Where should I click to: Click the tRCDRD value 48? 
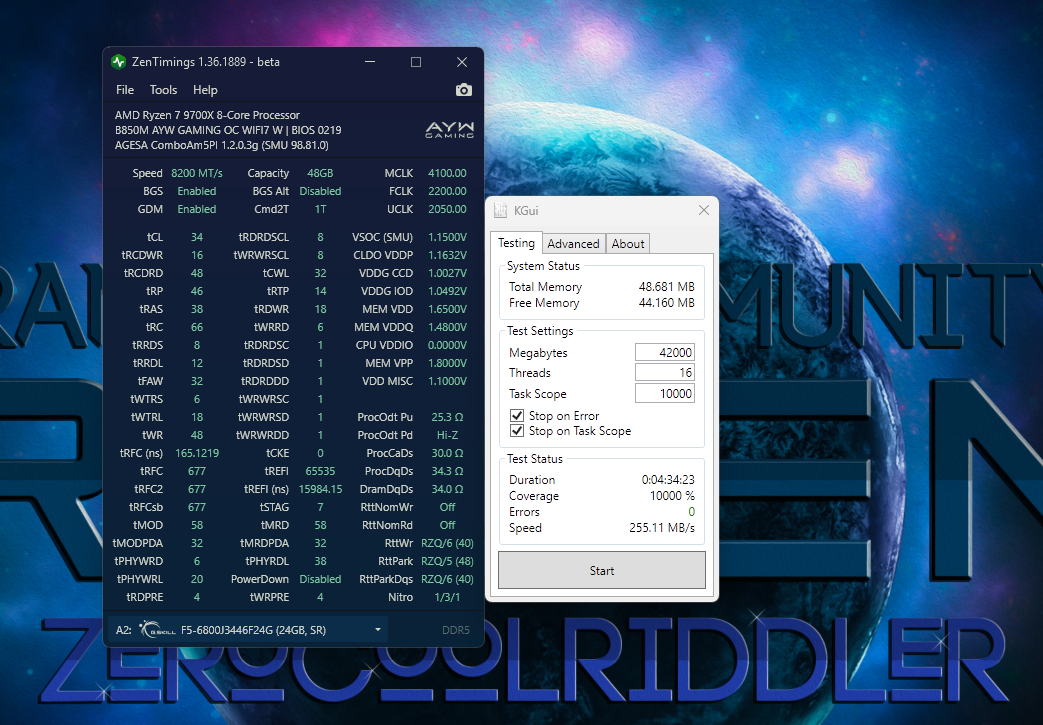click(197, 273)
